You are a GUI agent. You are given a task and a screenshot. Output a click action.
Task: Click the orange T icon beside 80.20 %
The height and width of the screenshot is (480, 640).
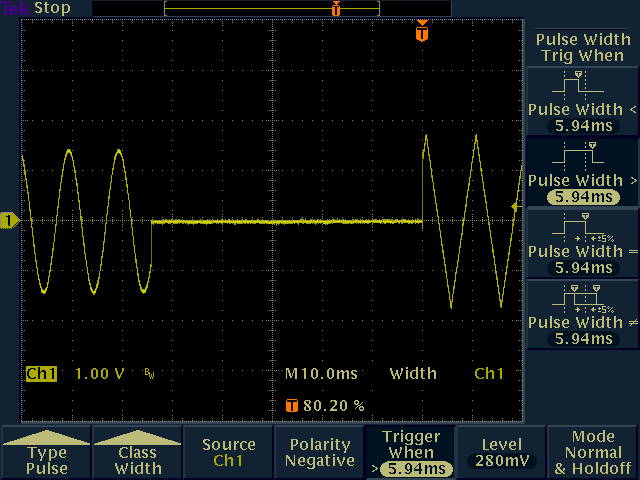[292, 406]
